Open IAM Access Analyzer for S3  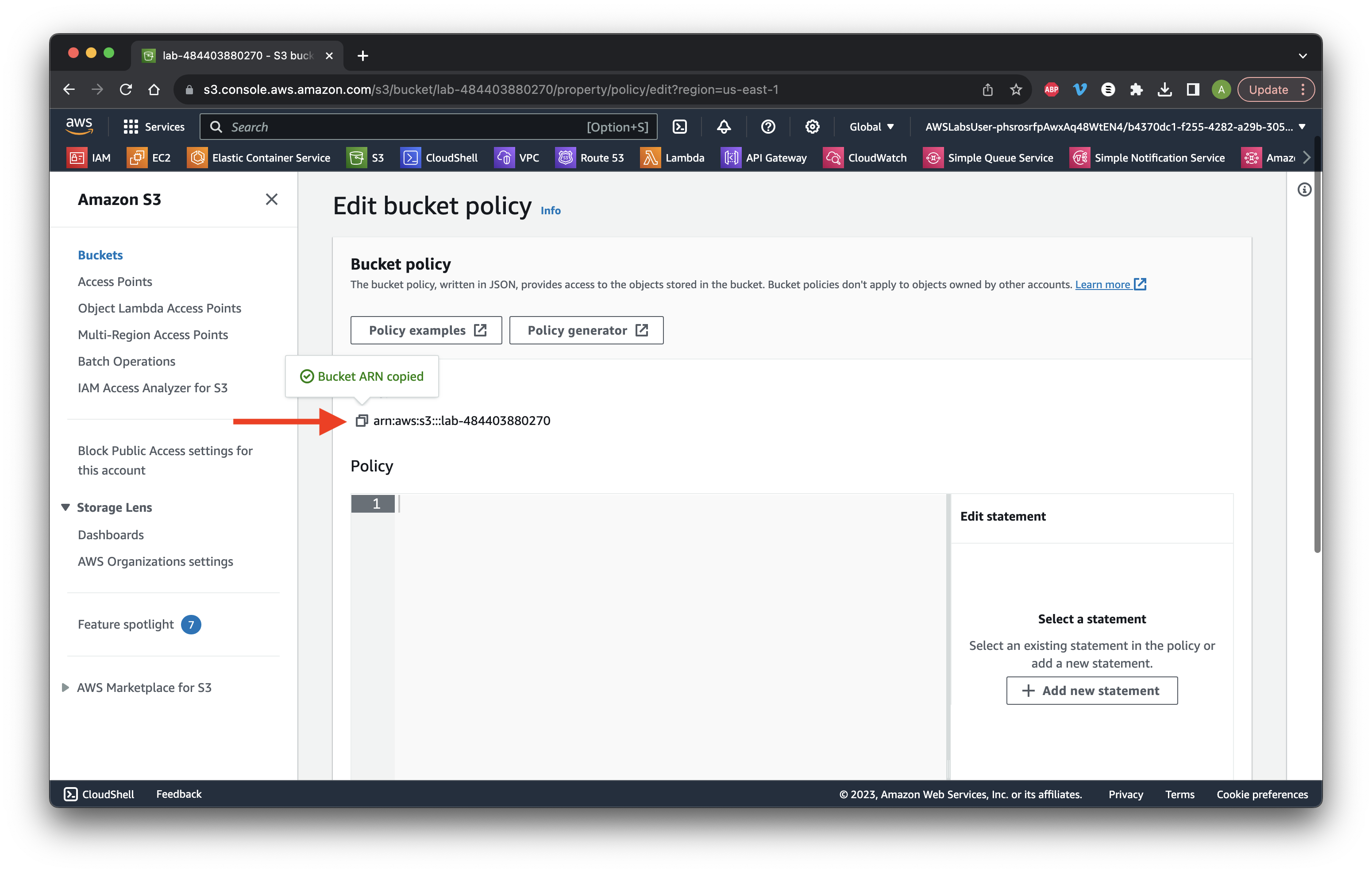(153, 387)
